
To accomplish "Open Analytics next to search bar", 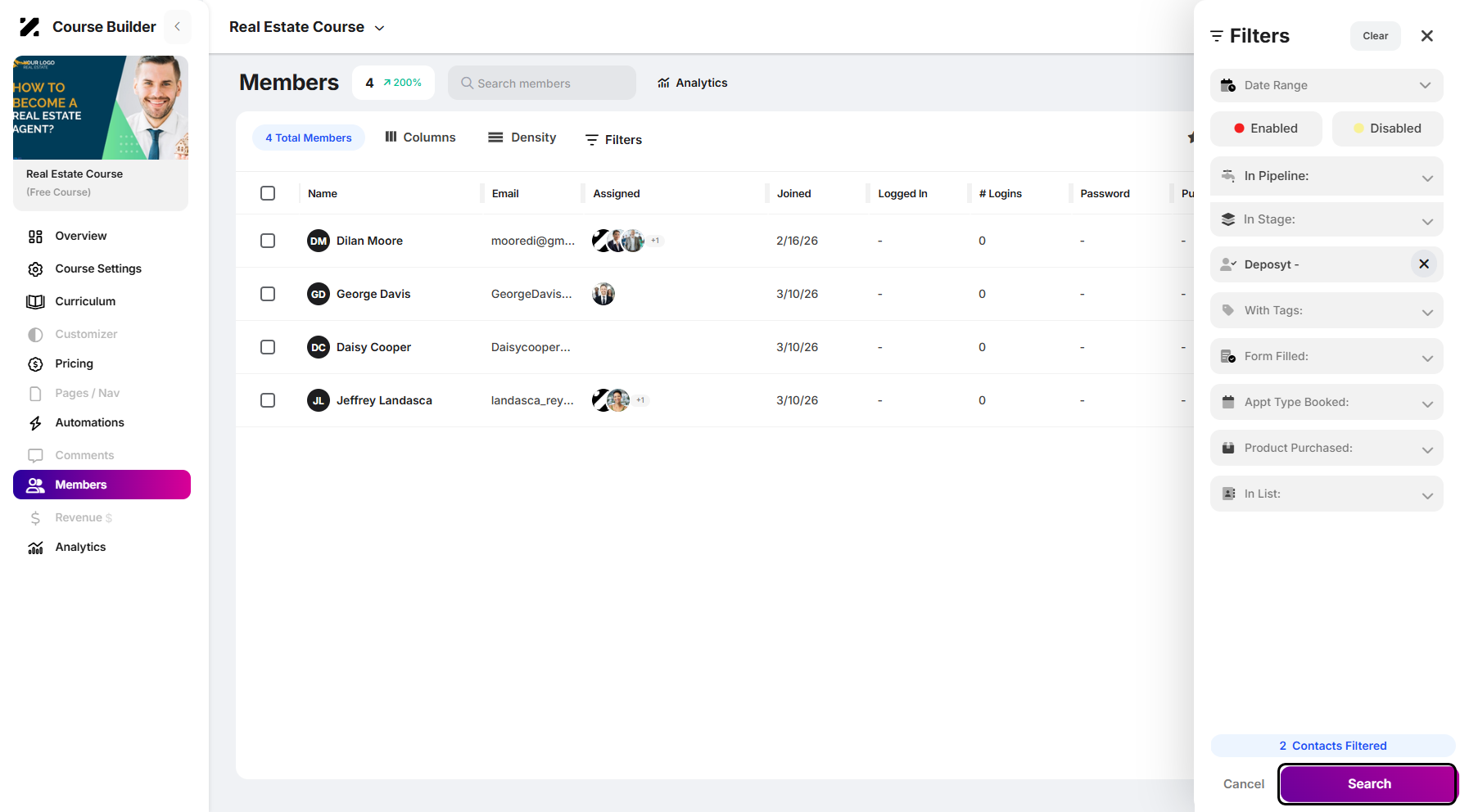I will 692,83.
